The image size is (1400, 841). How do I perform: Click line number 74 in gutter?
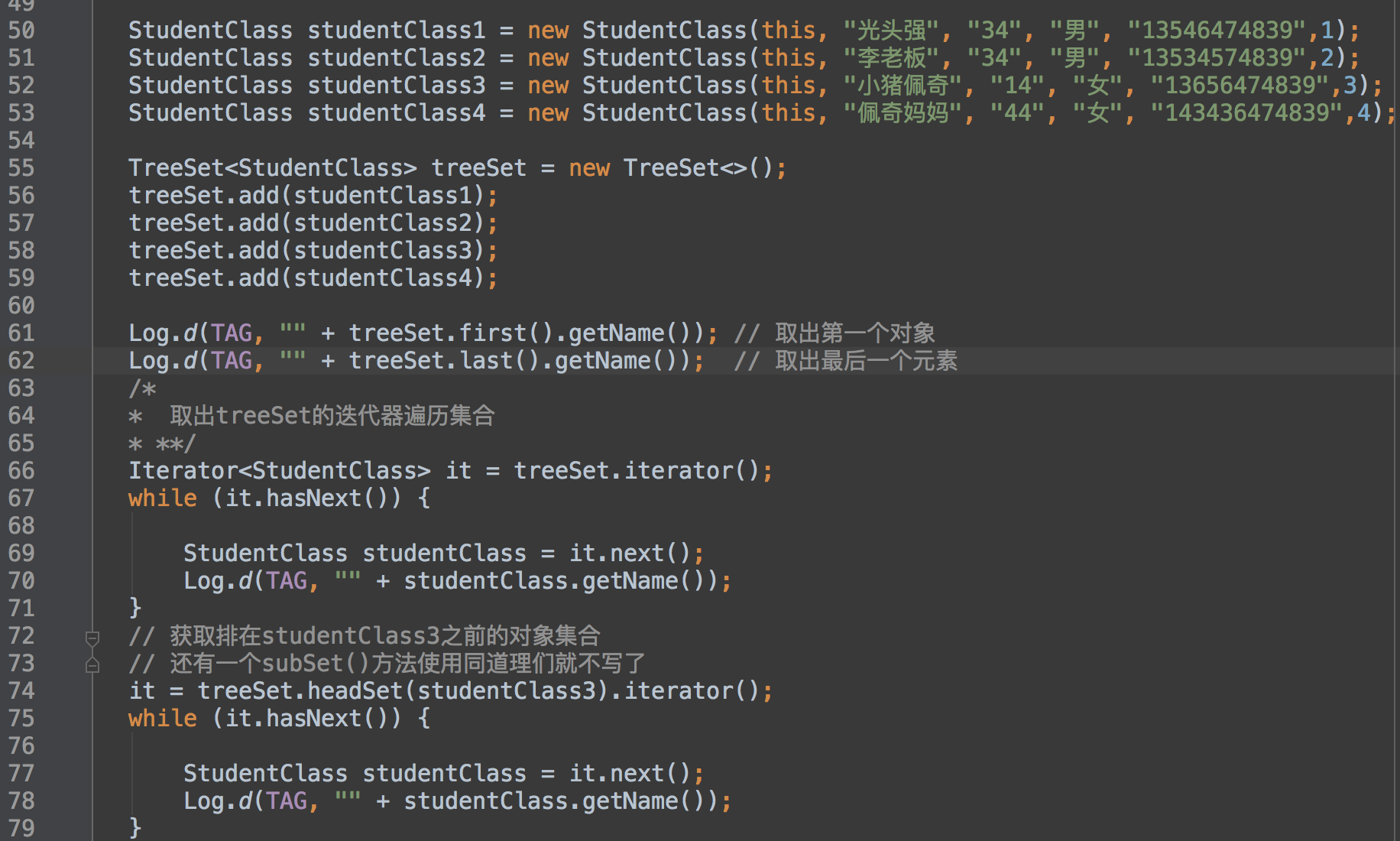point(21,691)
